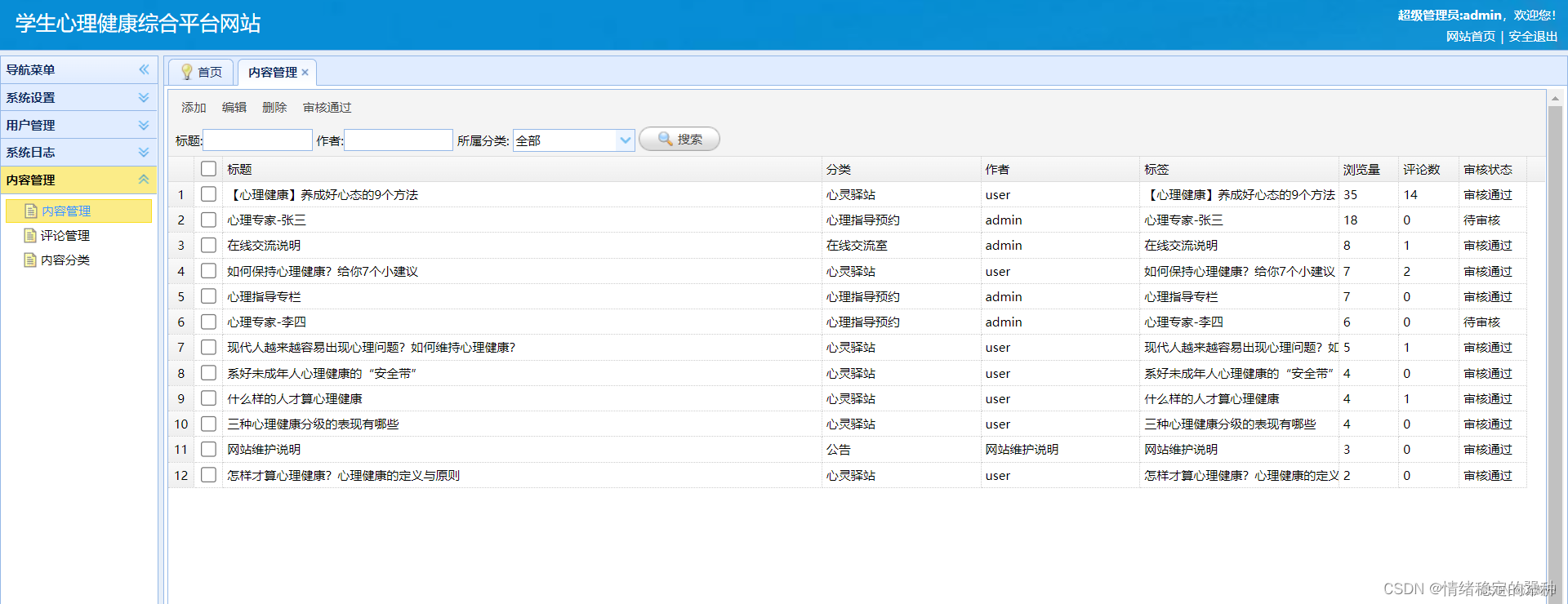1568x604 pixels.
Task: Click the 安全退出 link
Action: coord(1533,36)
